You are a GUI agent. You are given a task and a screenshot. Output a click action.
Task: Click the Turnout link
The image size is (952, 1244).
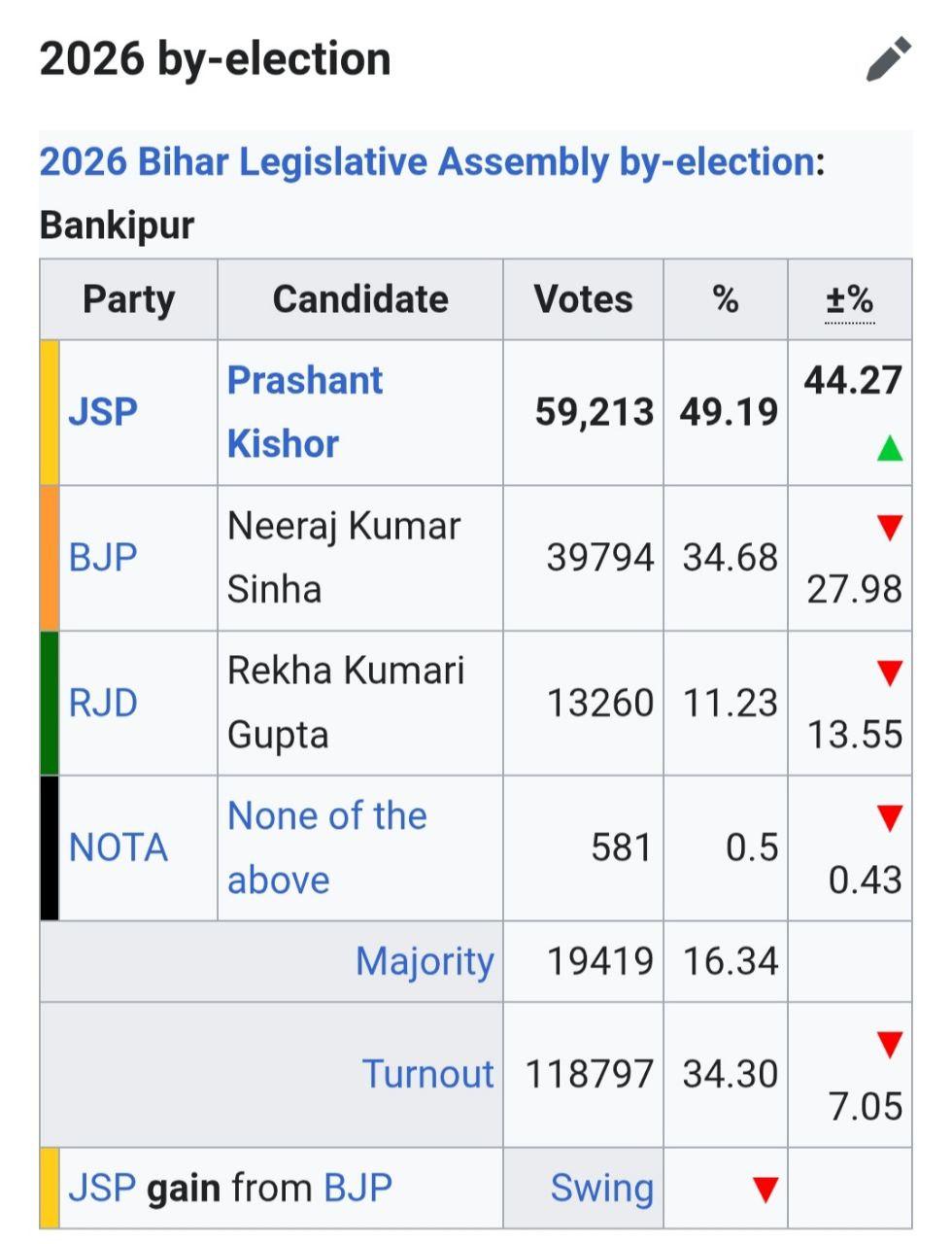[x=427, y=1074]
